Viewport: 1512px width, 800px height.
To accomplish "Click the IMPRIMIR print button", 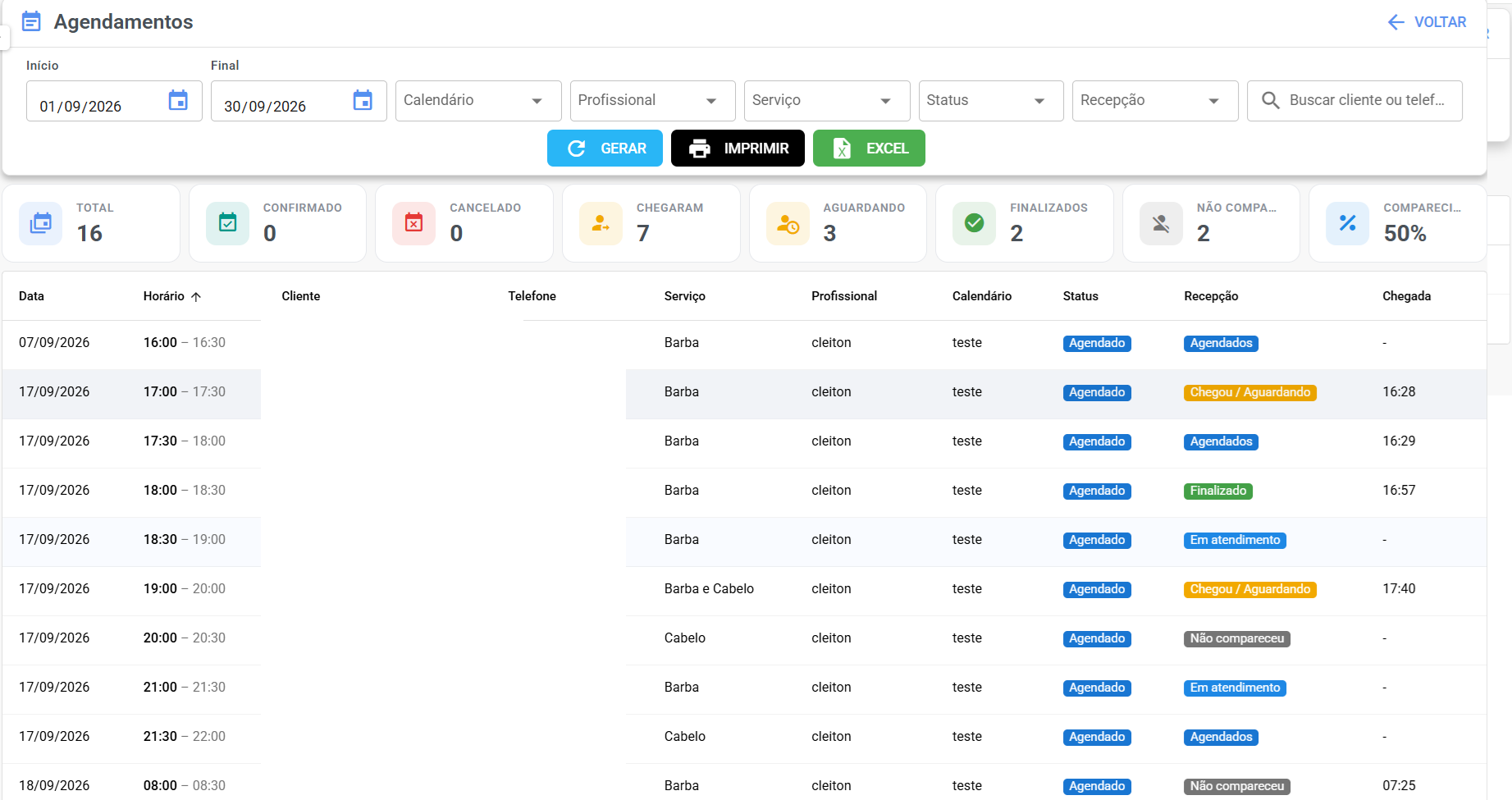I will pyautogui.click(x=738, y=149).
